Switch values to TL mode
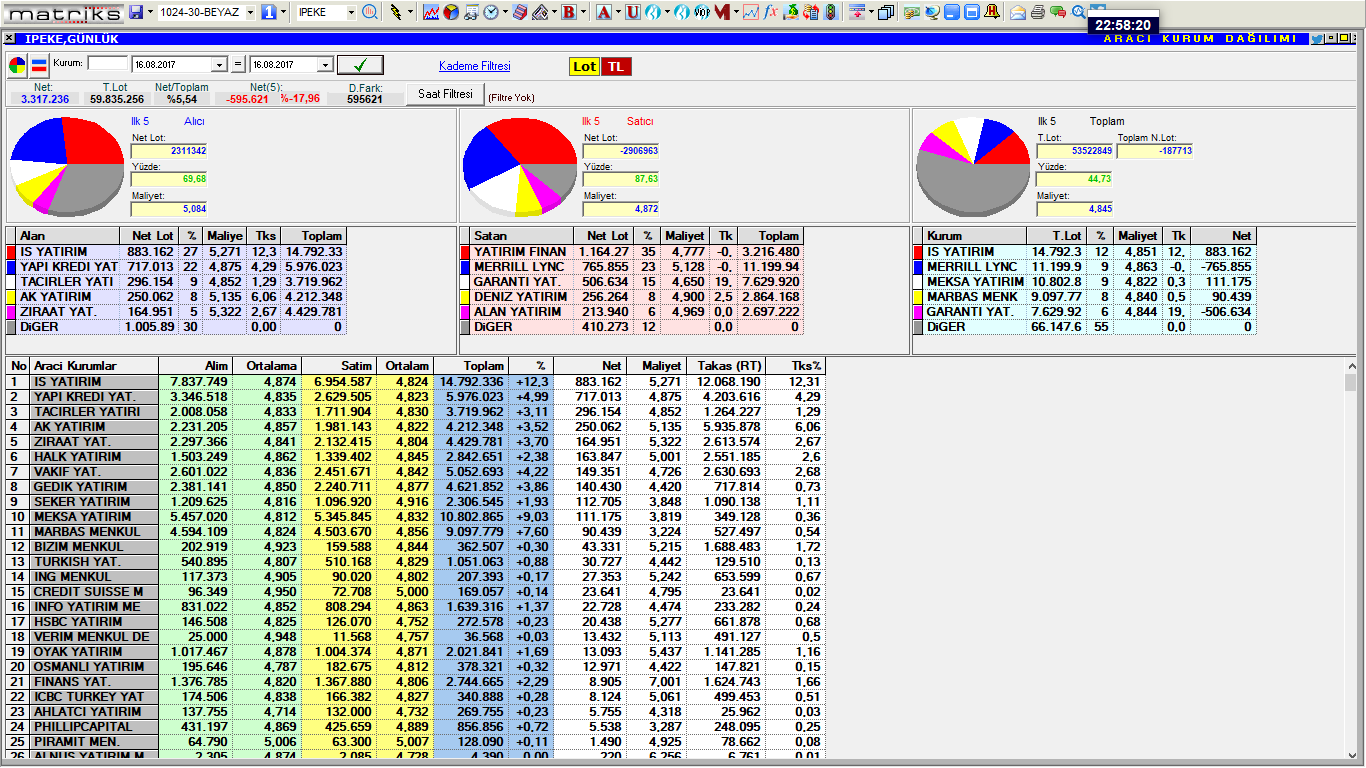This screenshot has width=1366, height=768. click(616, 66)
